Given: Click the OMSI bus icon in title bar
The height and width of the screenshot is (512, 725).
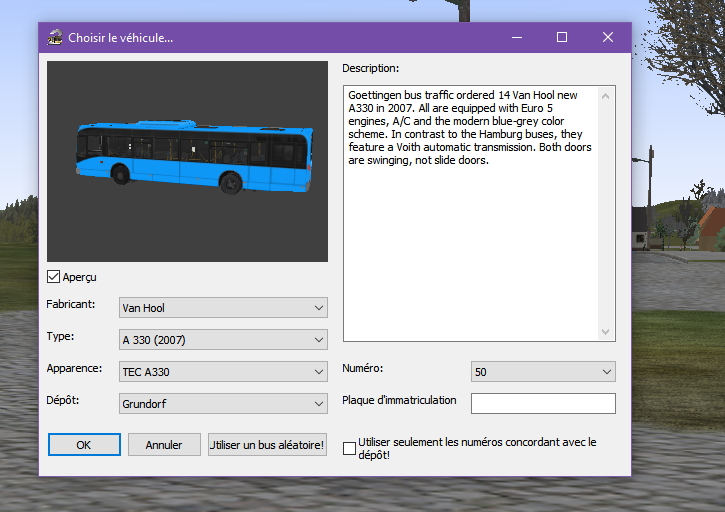Looking at the screenshot, I should tap(55, 37).
